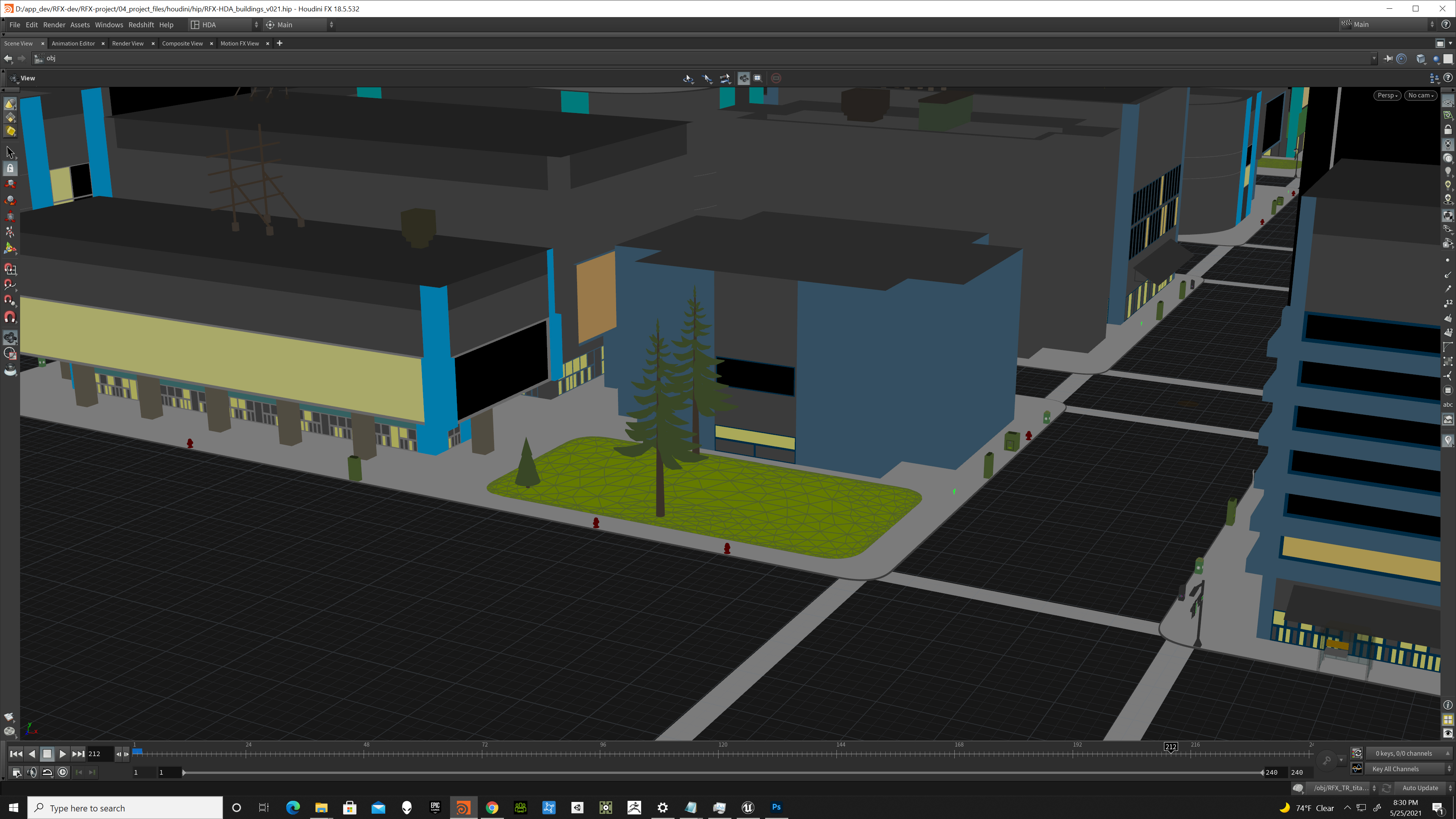Pin the pane path

tap(1388, 58)
